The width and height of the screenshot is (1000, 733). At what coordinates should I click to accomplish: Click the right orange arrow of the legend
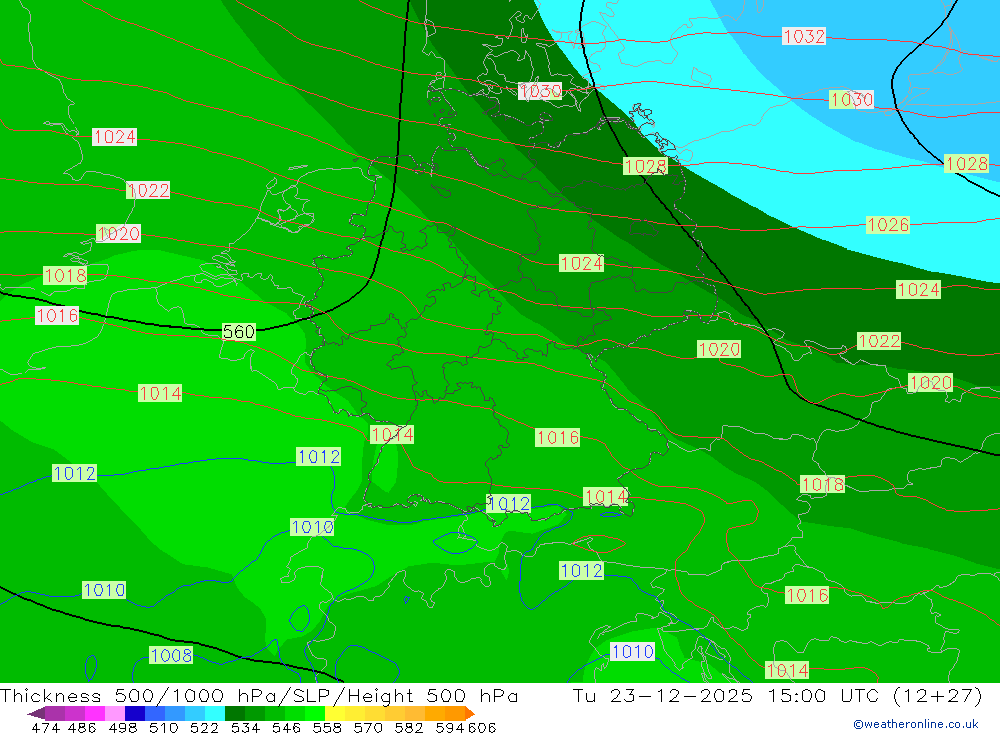(470, 713)
